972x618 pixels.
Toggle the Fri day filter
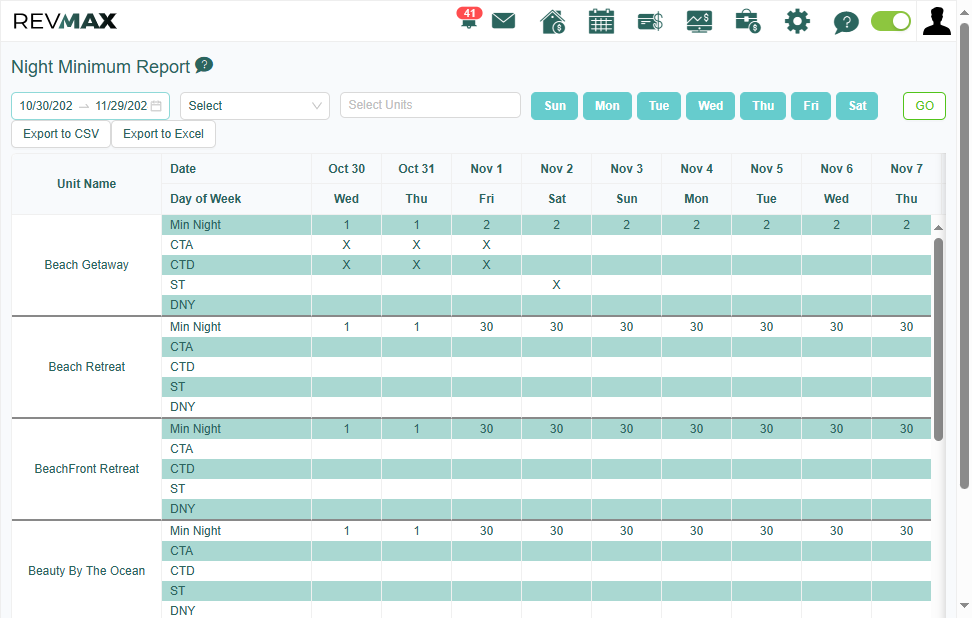811,106
